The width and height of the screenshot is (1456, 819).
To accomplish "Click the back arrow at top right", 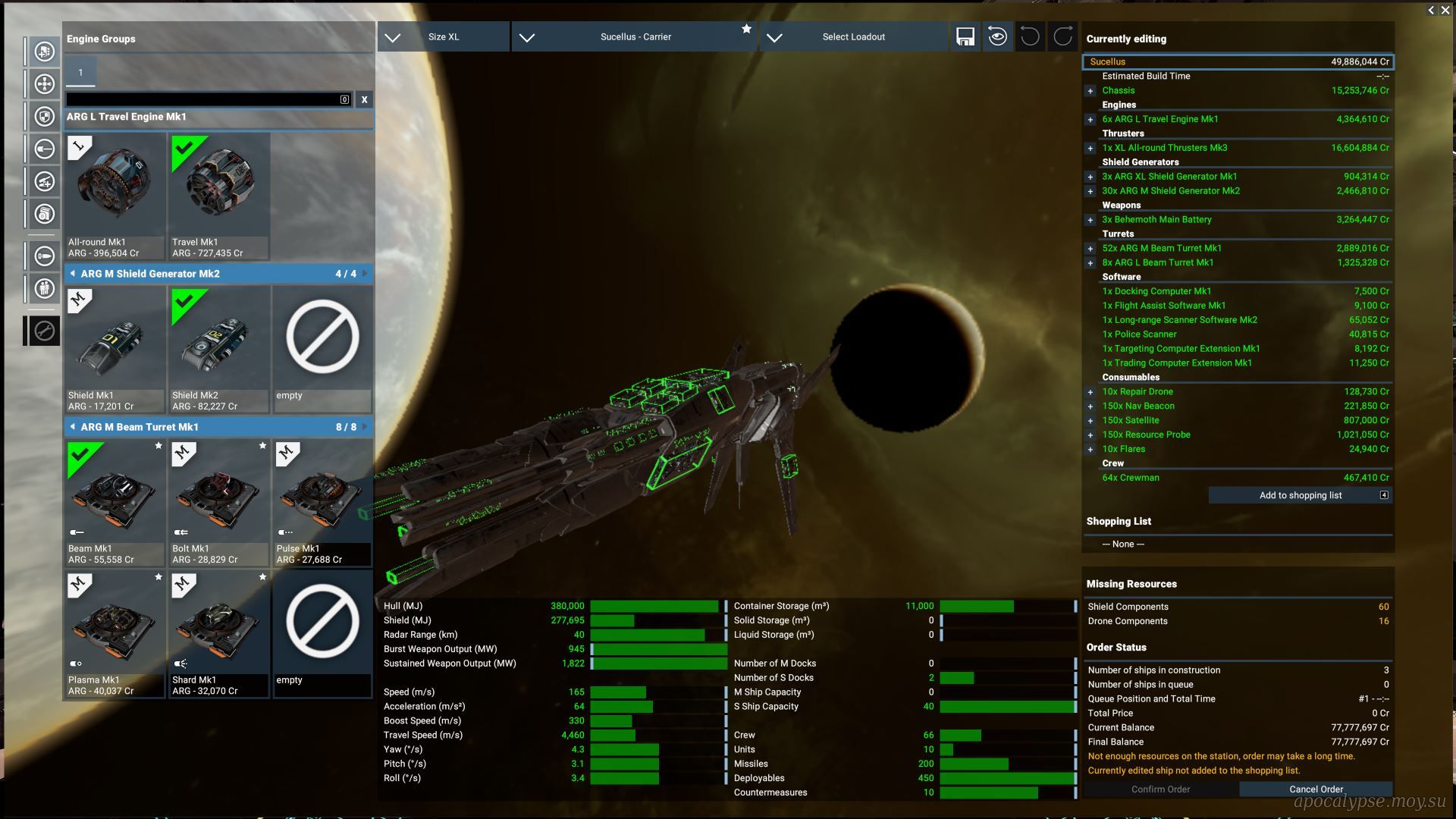I will click(1431, 10).
